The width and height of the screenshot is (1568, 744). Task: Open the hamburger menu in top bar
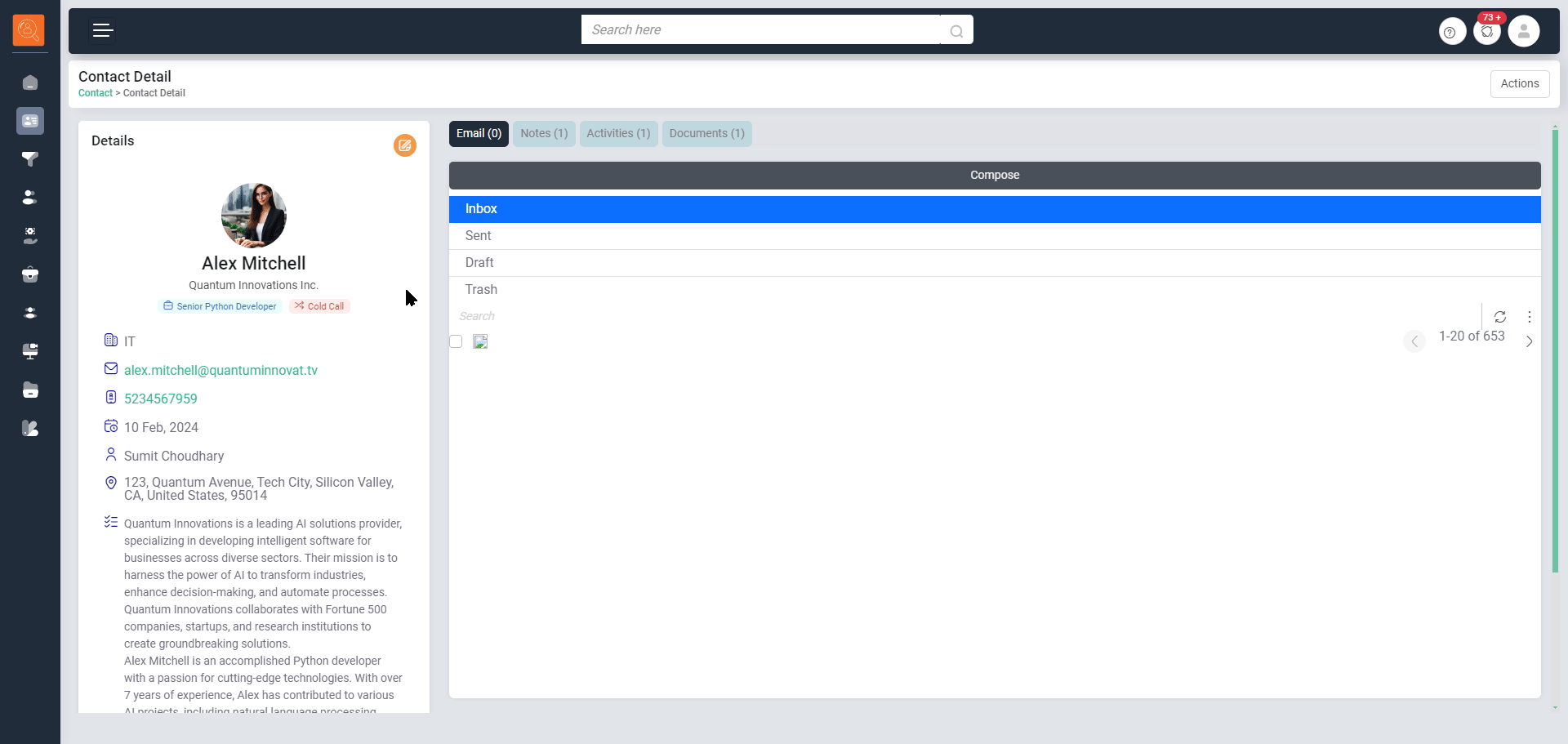pos(103,31)
